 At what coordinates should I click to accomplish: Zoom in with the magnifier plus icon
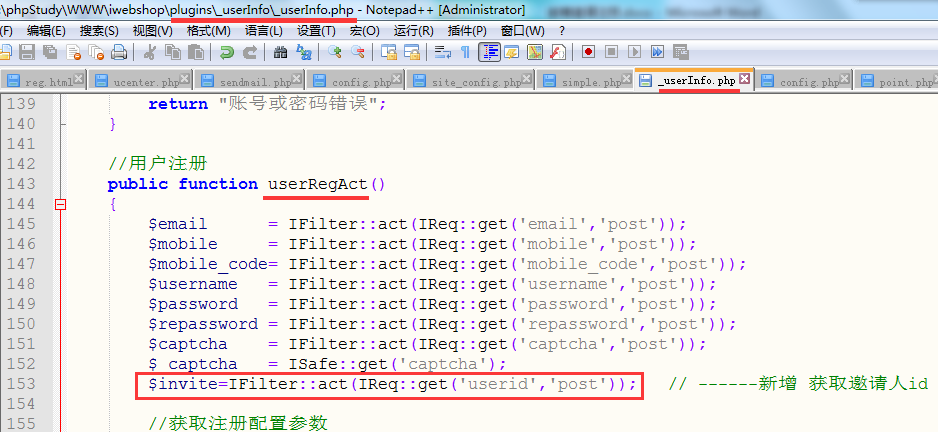[334, 52]
